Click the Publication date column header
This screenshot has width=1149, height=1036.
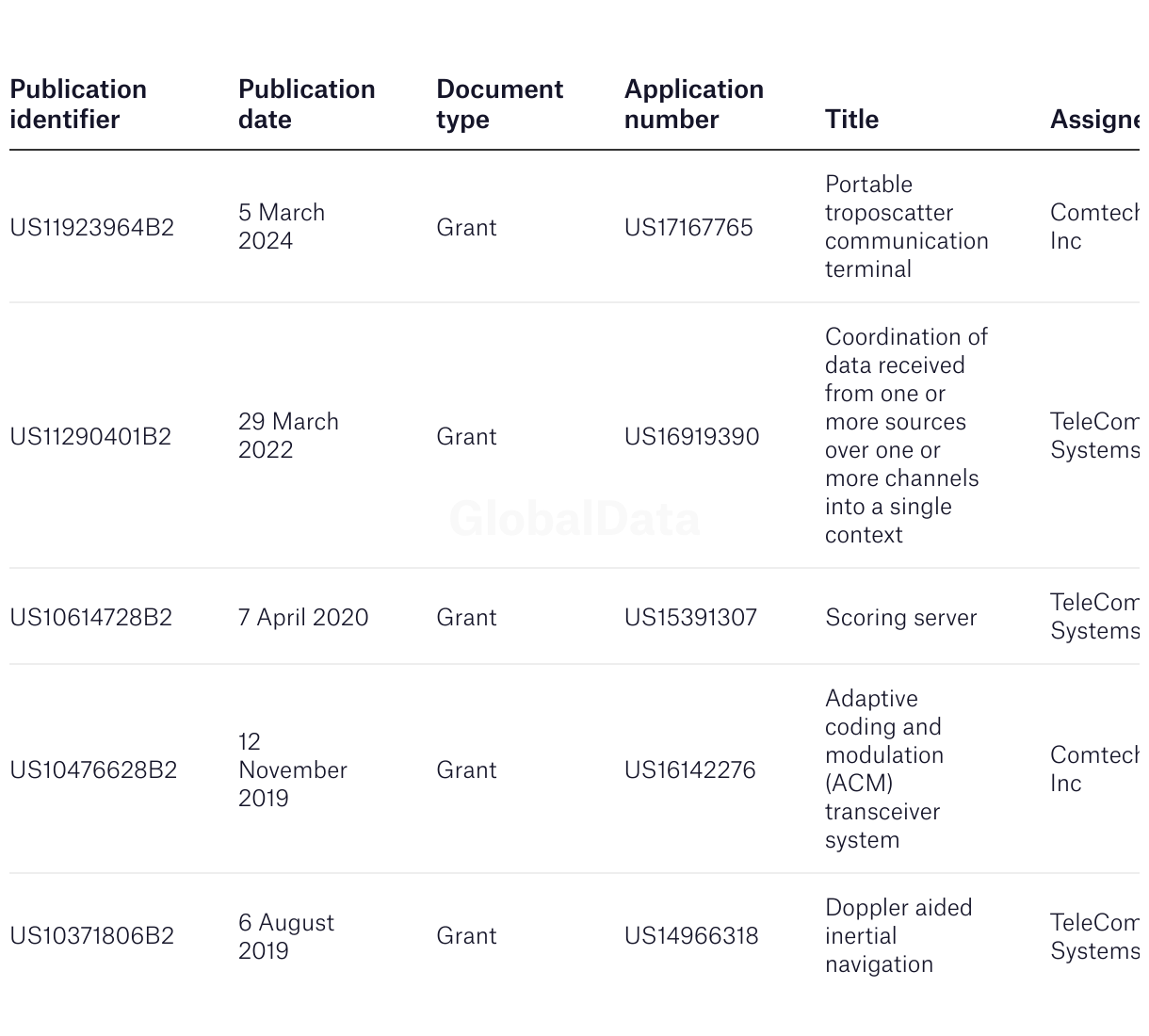click(306, 105)
